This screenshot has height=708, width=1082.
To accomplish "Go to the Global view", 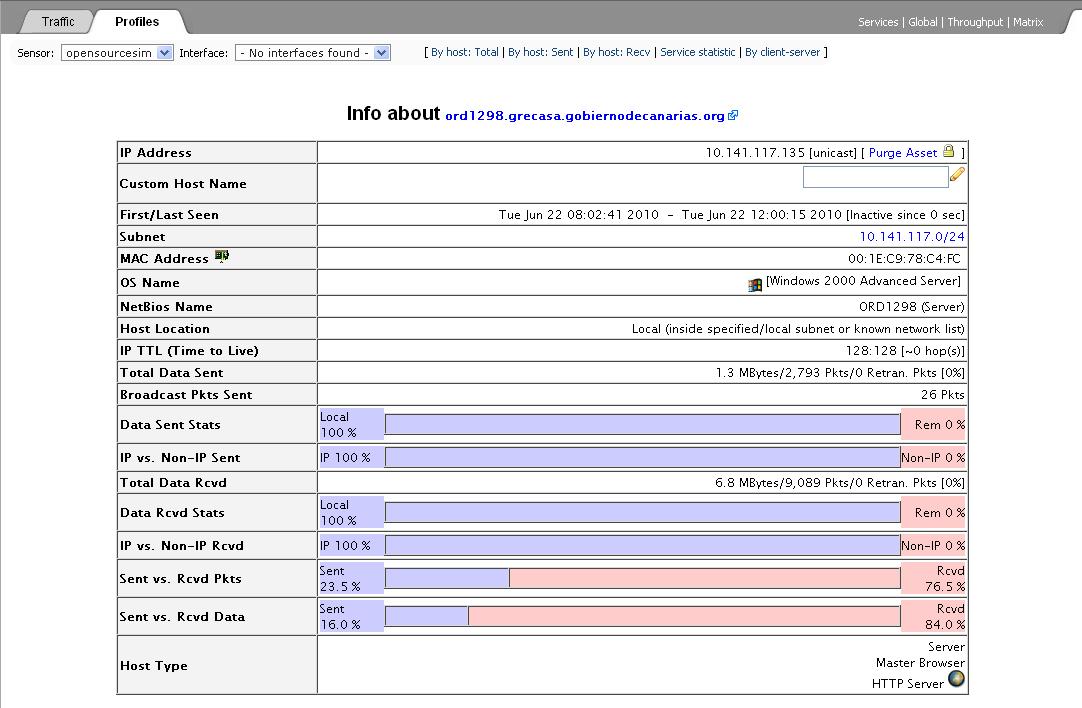I will [922, 22].
